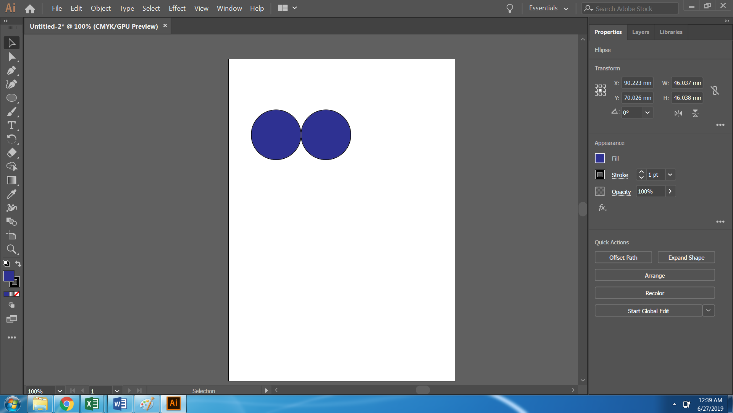Switch to the Layers tab
This screenshot has height=413, width=733.
[x=640, y=32]
